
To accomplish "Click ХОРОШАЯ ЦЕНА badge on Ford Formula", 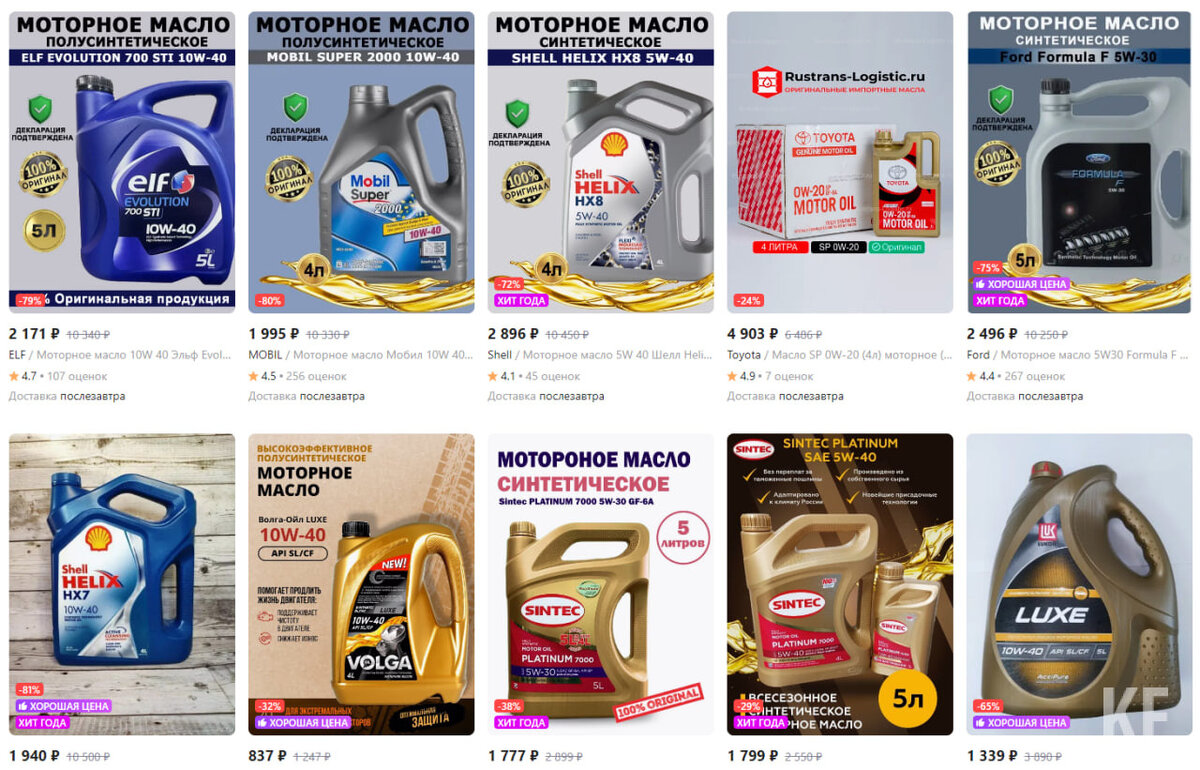I will pos(1021,284).
